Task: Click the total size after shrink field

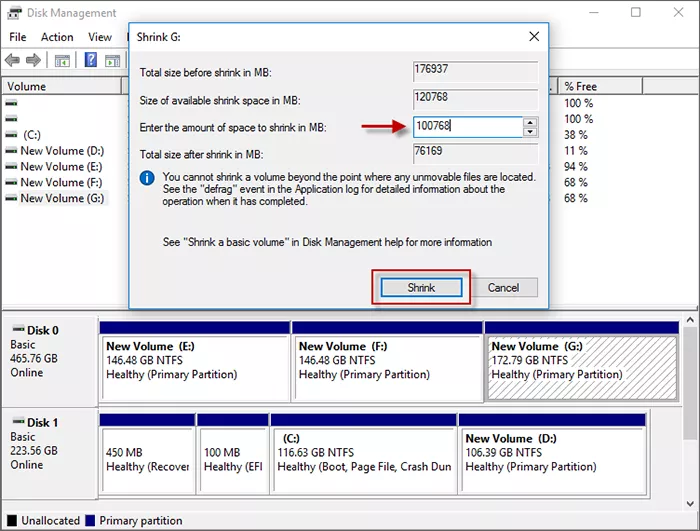Action: (475, 153)
